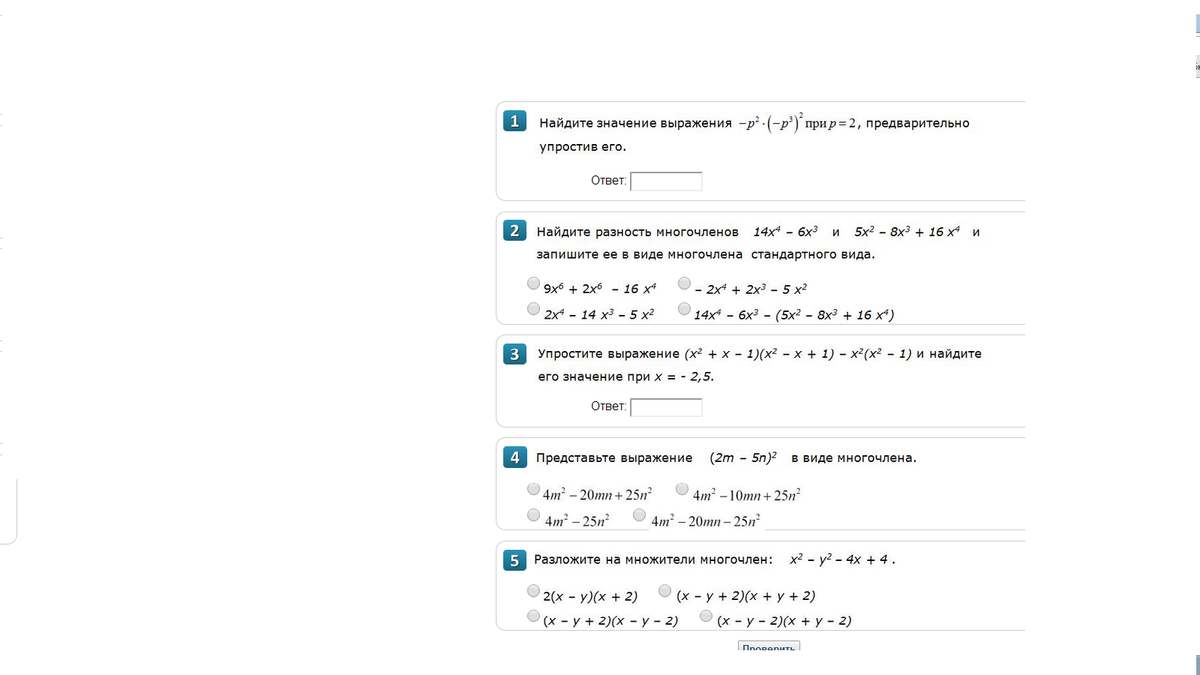Screen dimensions: 1200x675
Task: Select option (x − y − 2)(x + y − 2)
Action: (x=706, y=617)
